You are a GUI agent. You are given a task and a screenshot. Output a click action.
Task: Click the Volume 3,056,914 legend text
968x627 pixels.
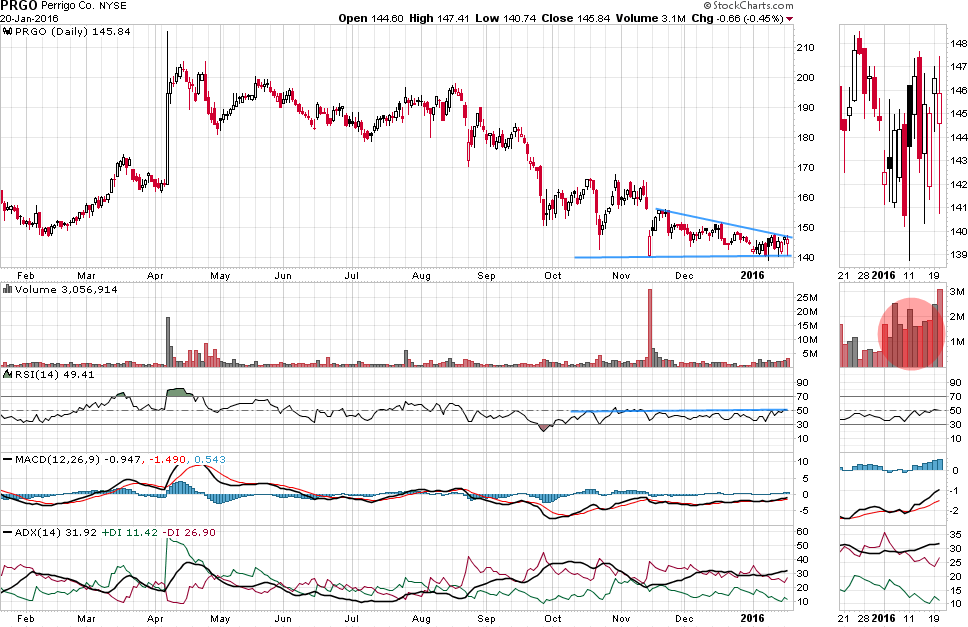click(66, 289)
